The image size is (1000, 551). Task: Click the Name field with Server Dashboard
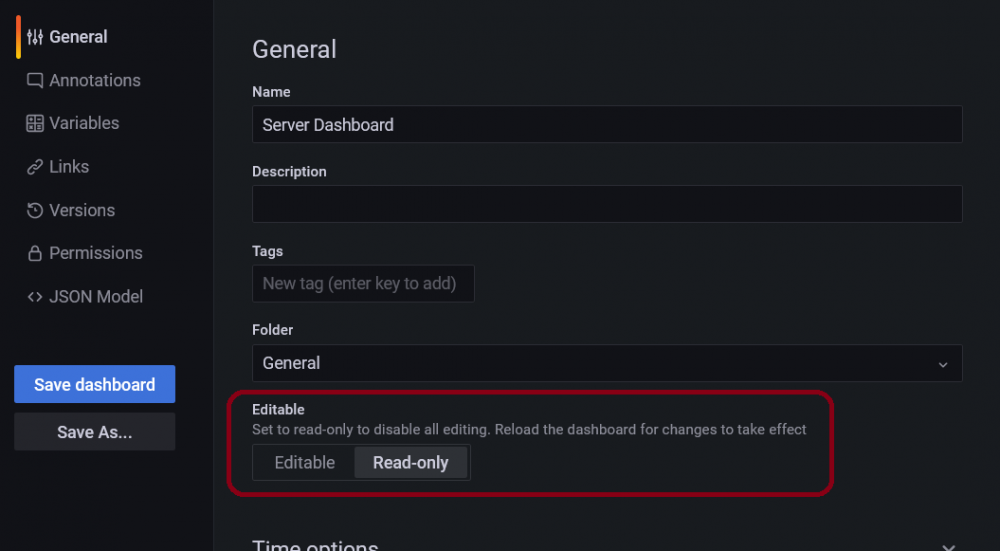click(607, 124)
